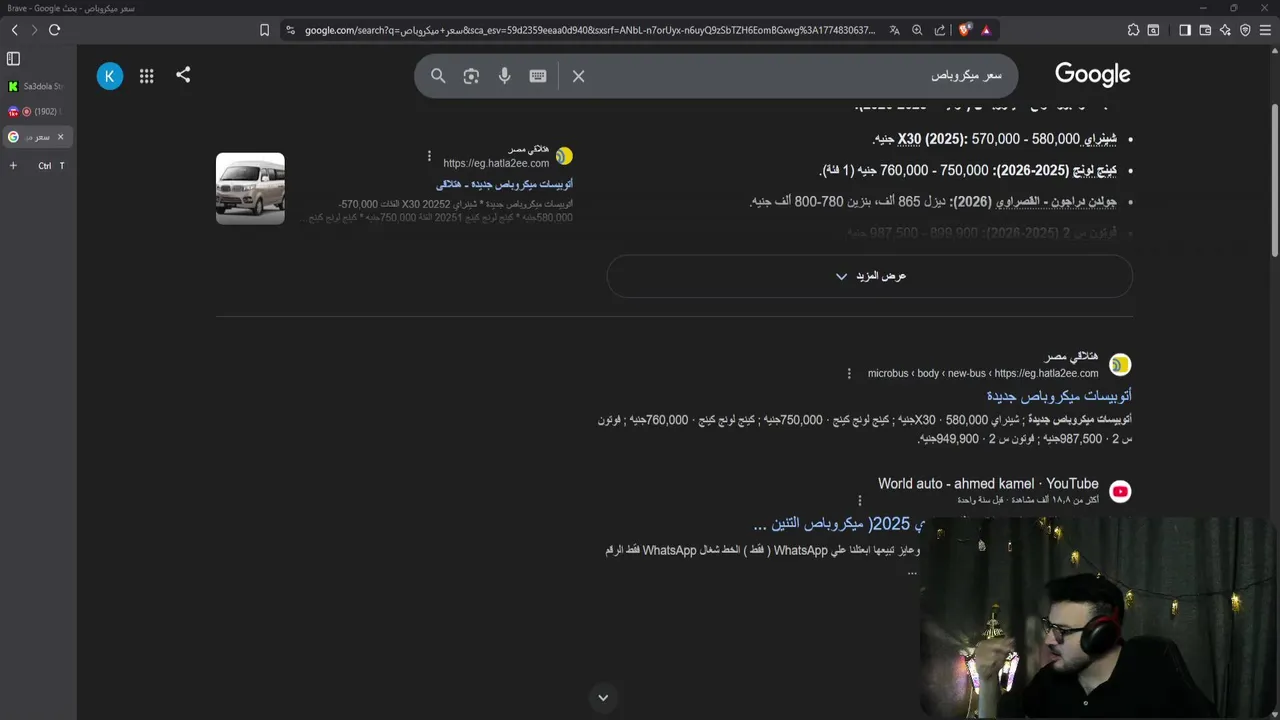
Task: Open the three-dot menu of hatla2ee search result
Action: point(849,373)
